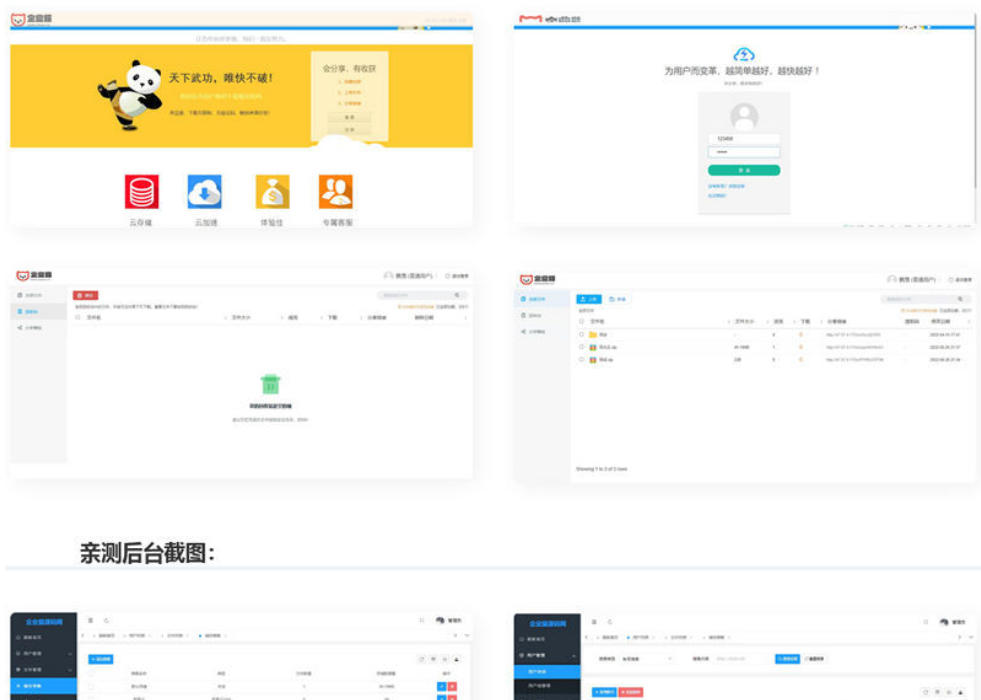Click the orange download icon on the folder row
Viewport: 981px width, 700px height.
pyautogui.click(x=801, y=335)
